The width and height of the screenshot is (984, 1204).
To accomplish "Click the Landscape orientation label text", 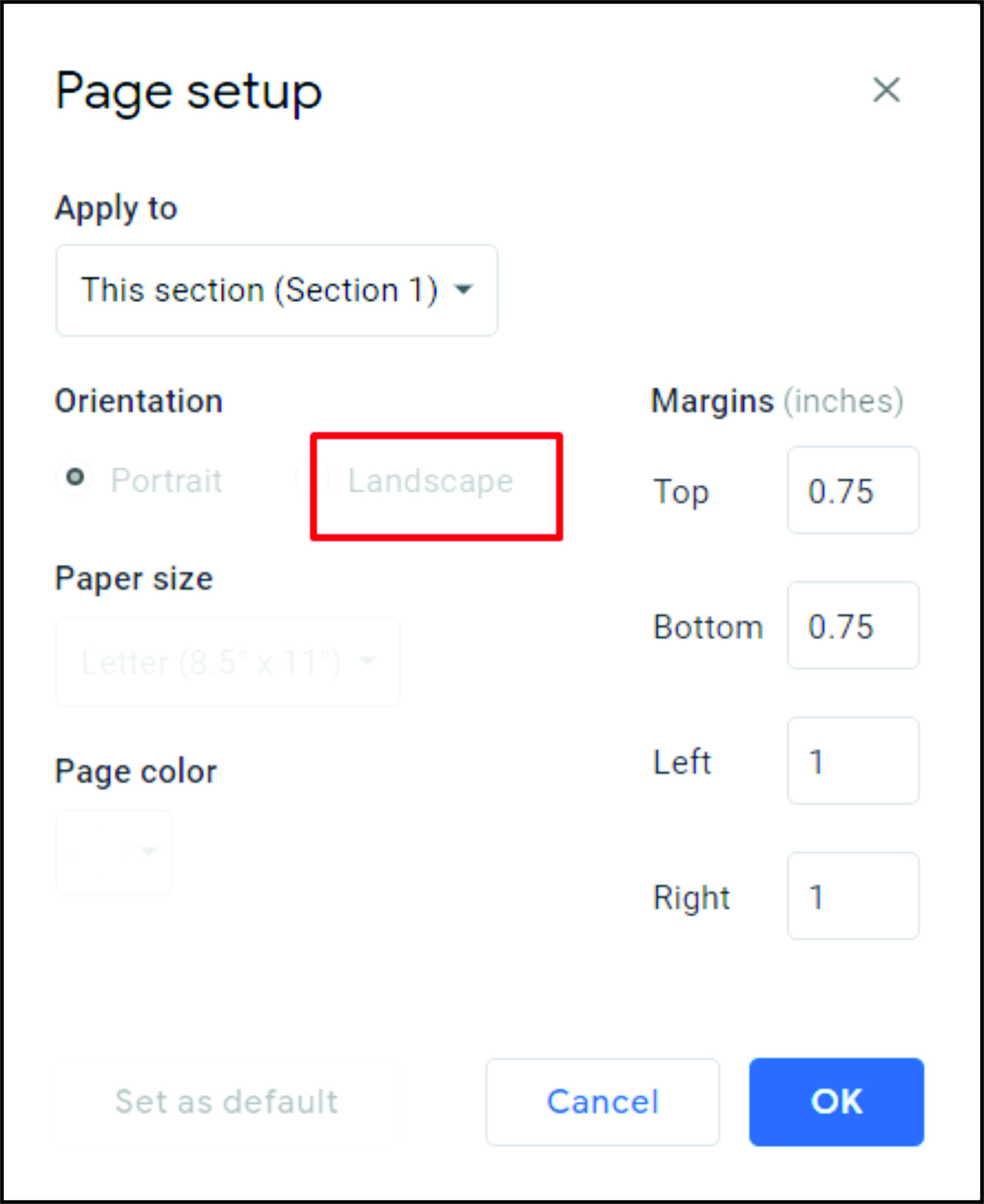I will click(430, 481).
